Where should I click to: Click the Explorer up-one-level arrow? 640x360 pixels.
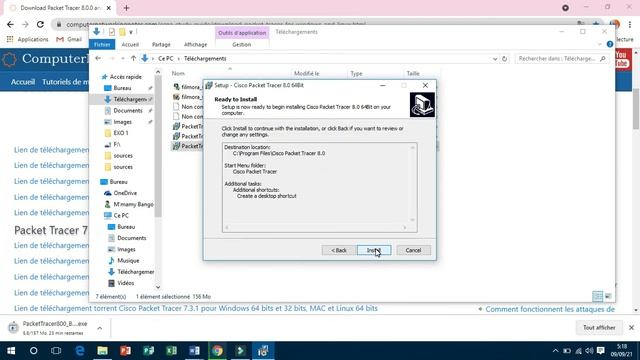[x=133, y=59]
